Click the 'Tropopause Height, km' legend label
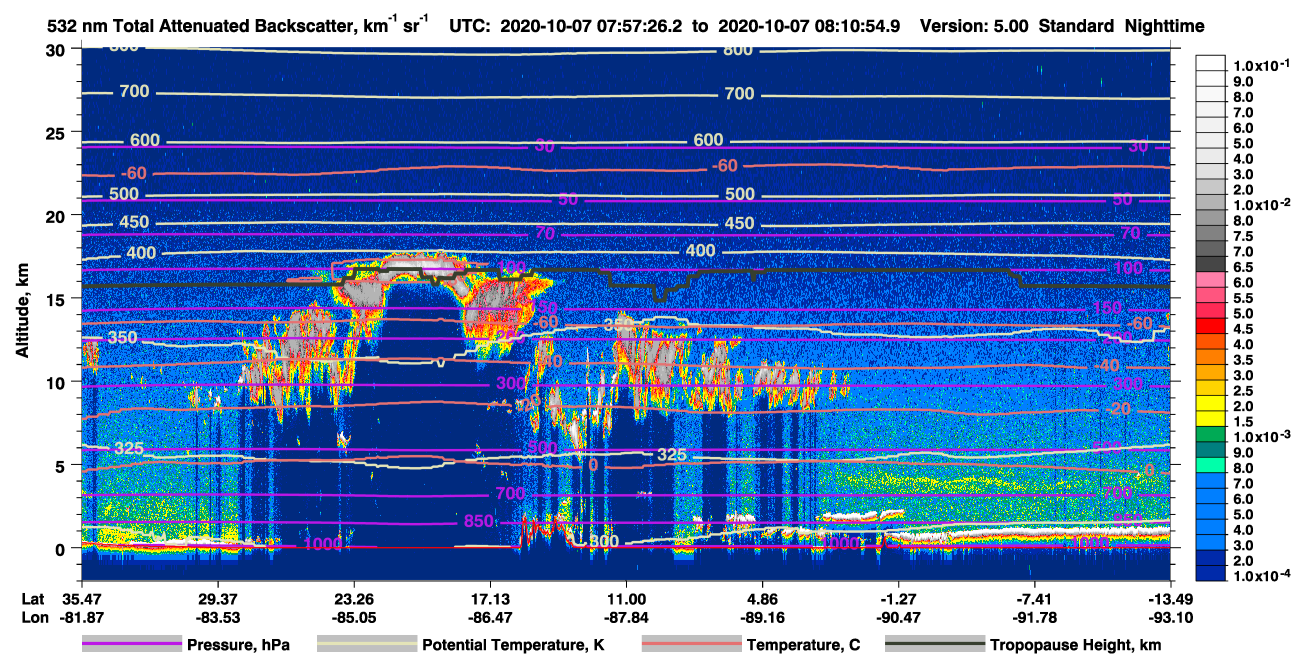 (x=1076, y=645)
